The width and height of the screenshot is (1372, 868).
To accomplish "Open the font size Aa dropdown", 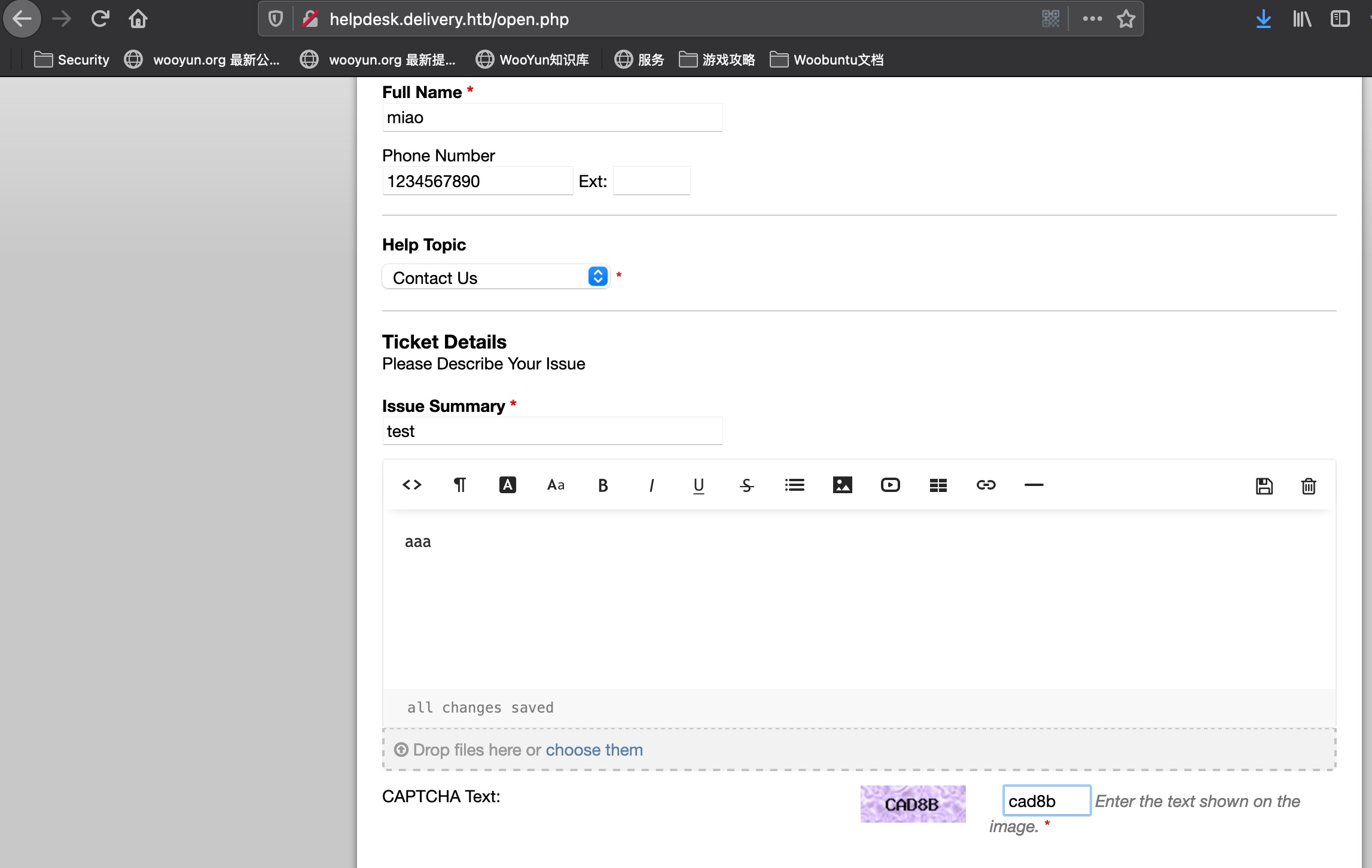I will 555,485.
